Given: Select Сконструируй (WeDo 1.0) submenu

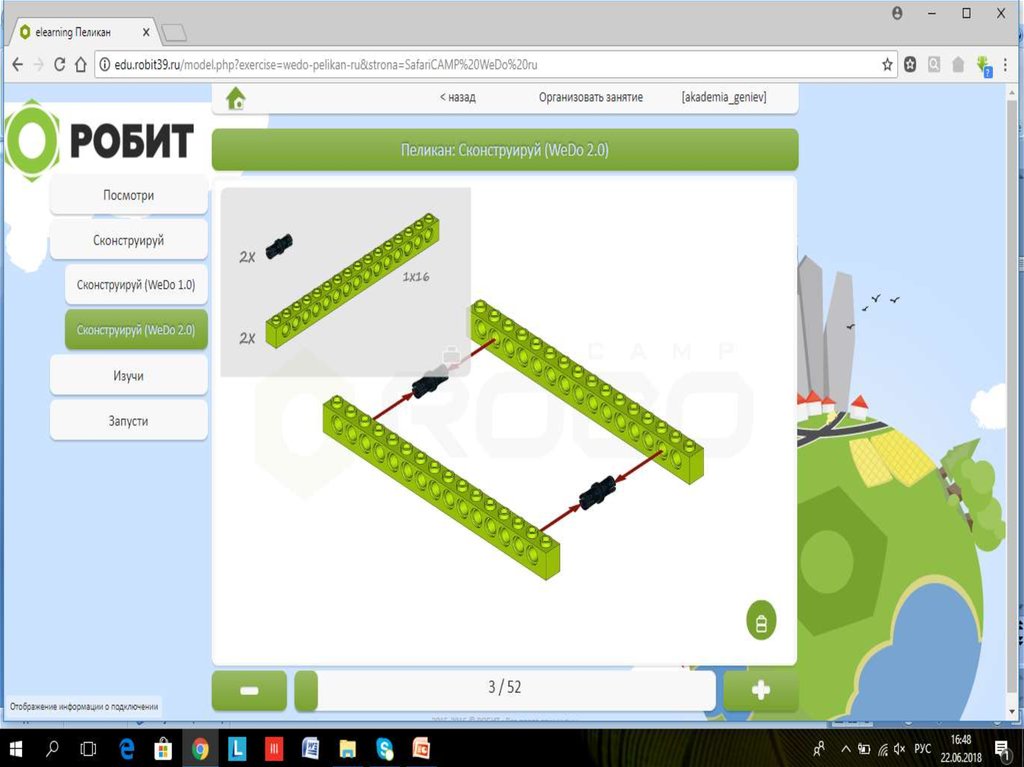Looking at the screenshot, I should point(136,285).
